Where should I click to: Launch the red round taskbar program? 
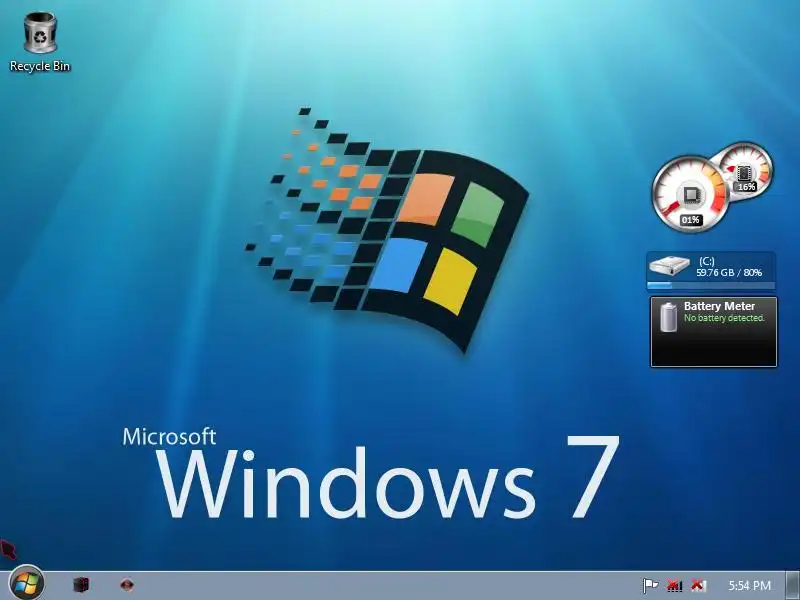click(x=127, y=584)
